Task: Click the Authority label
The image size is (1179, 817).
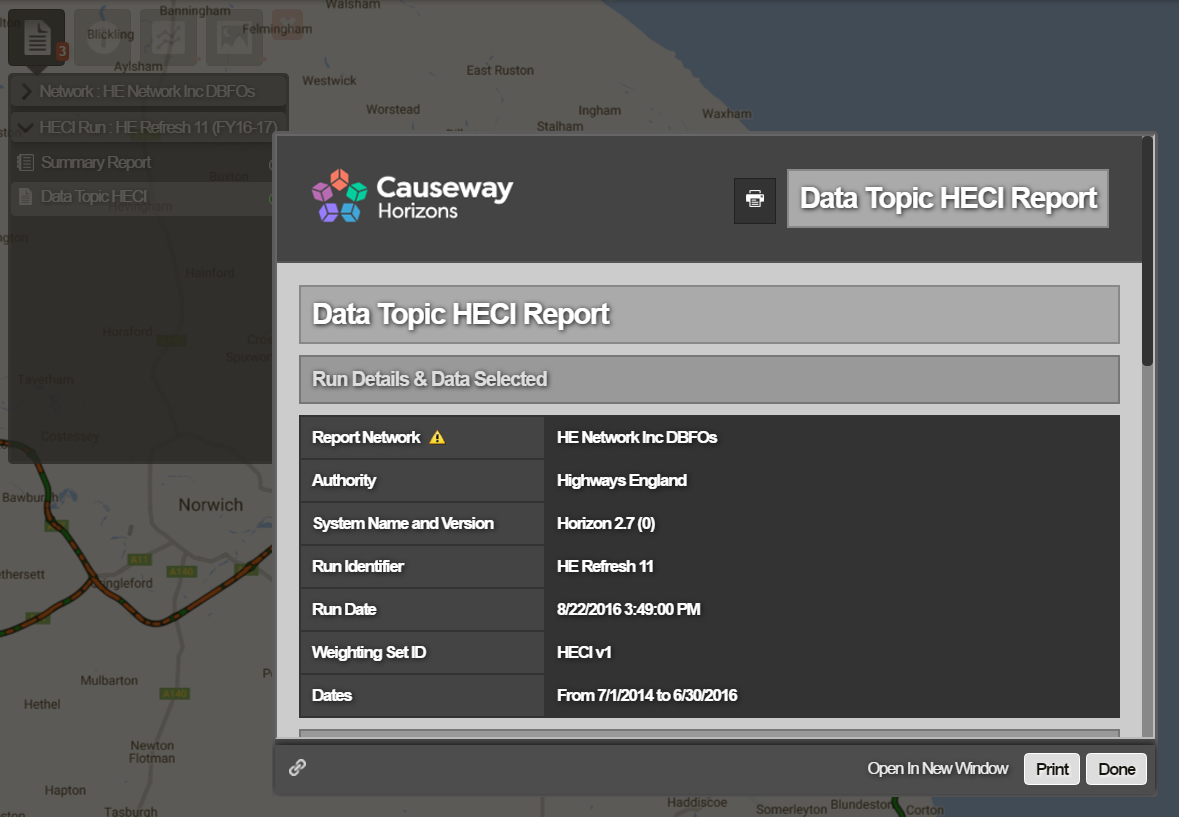Action: click(344, 480)
